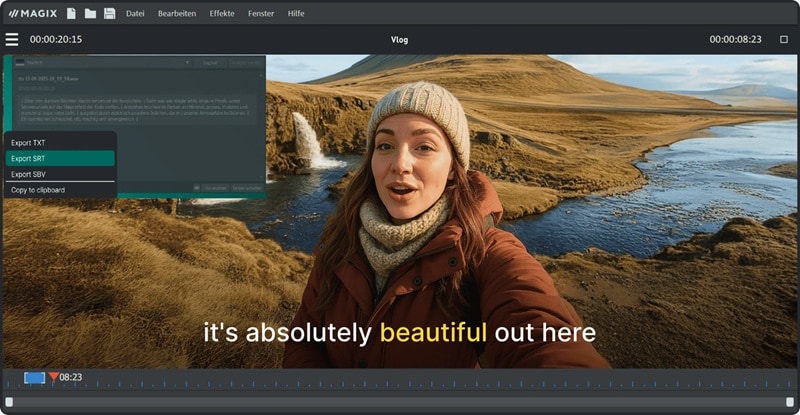
Task: Open the Effekte menu
Action: [222, 14]
